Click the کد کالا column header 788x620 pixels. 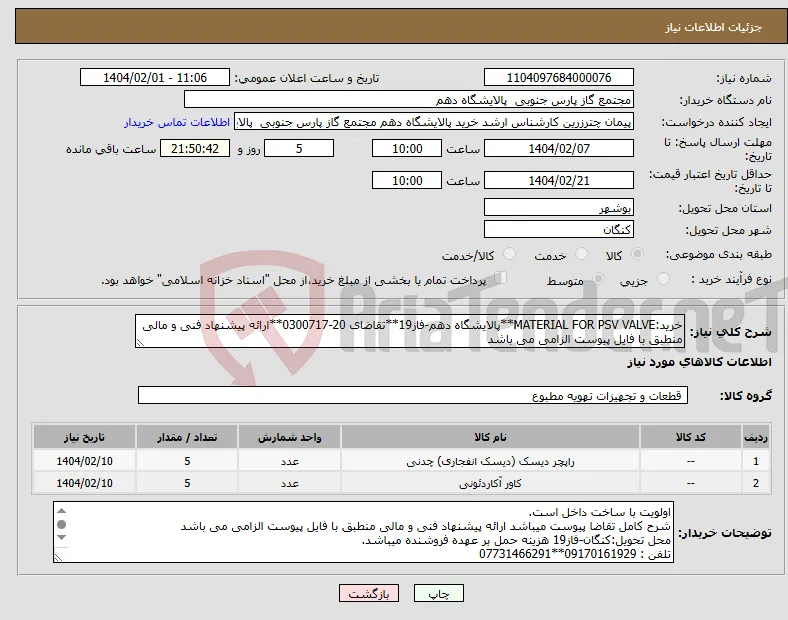click(691, 437)
